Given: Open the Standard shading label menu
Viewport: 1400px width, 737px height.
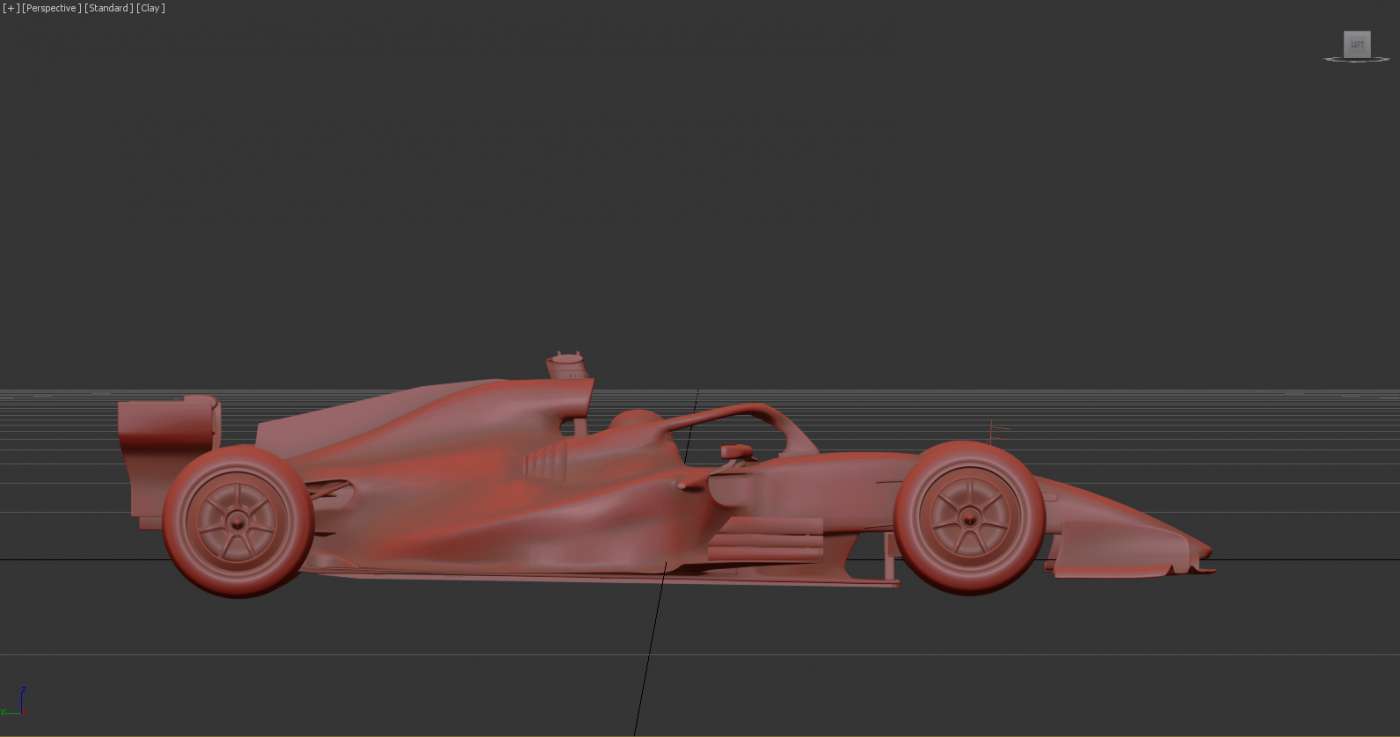Looking at the screenshot, I should 109,8.
